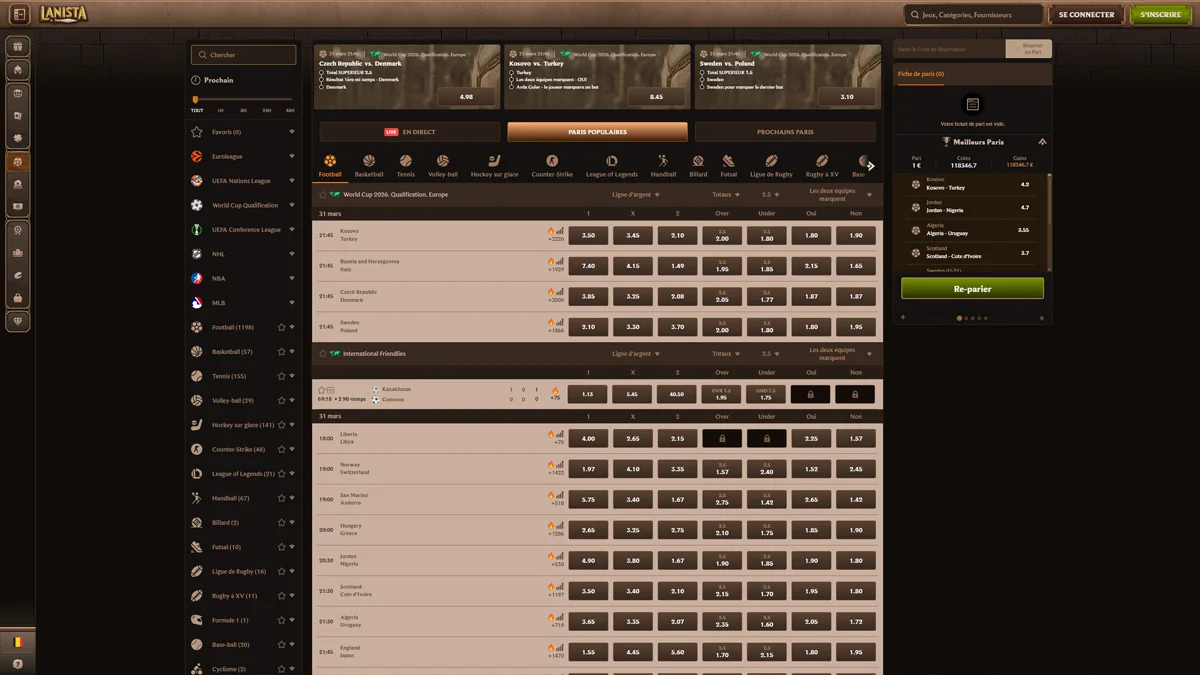The width and height of the screenshot is (1200, 675).
Task: Select the Tennis sport icon
Action: coord(406,165)
